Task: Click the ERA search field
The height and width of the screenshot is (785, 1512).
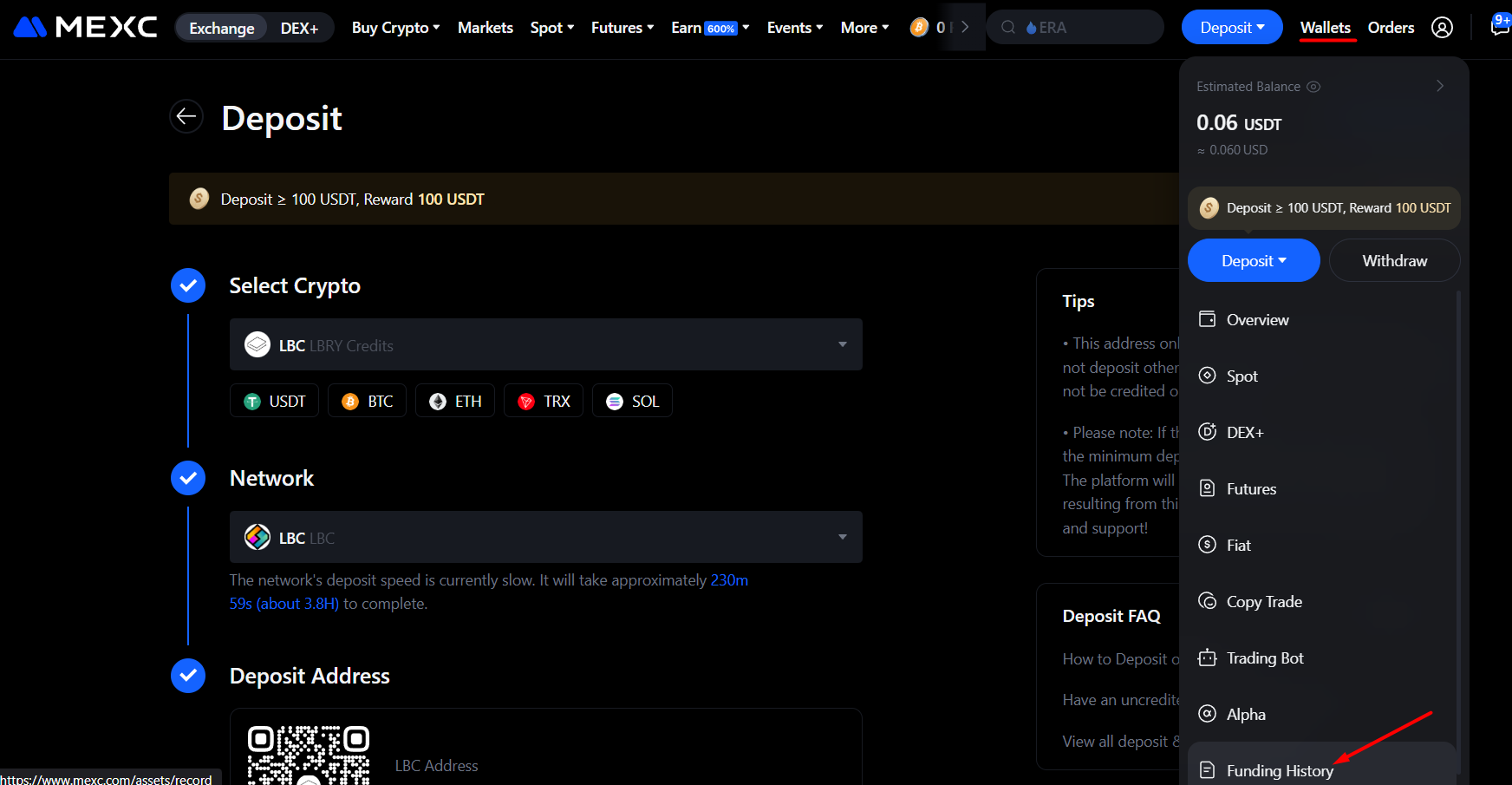Action: (1075, 28)
